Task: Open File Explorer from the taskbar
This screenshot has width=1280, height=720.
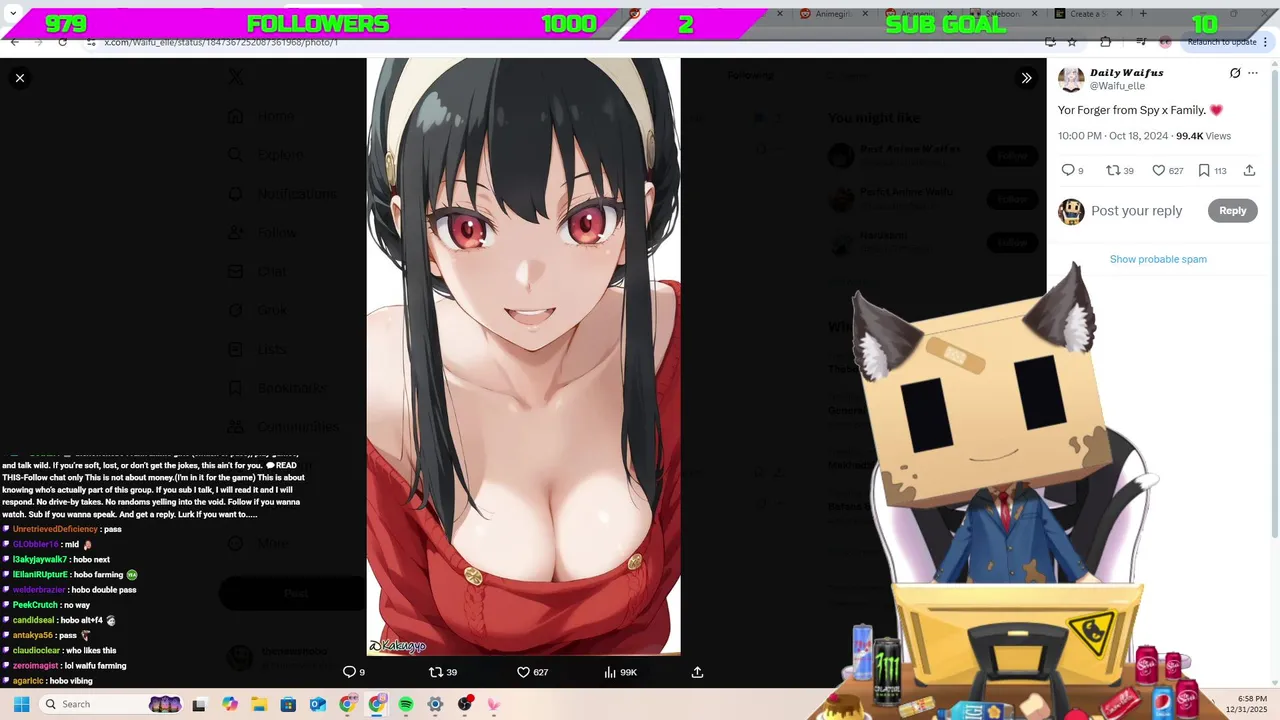Action: [259, 704]
